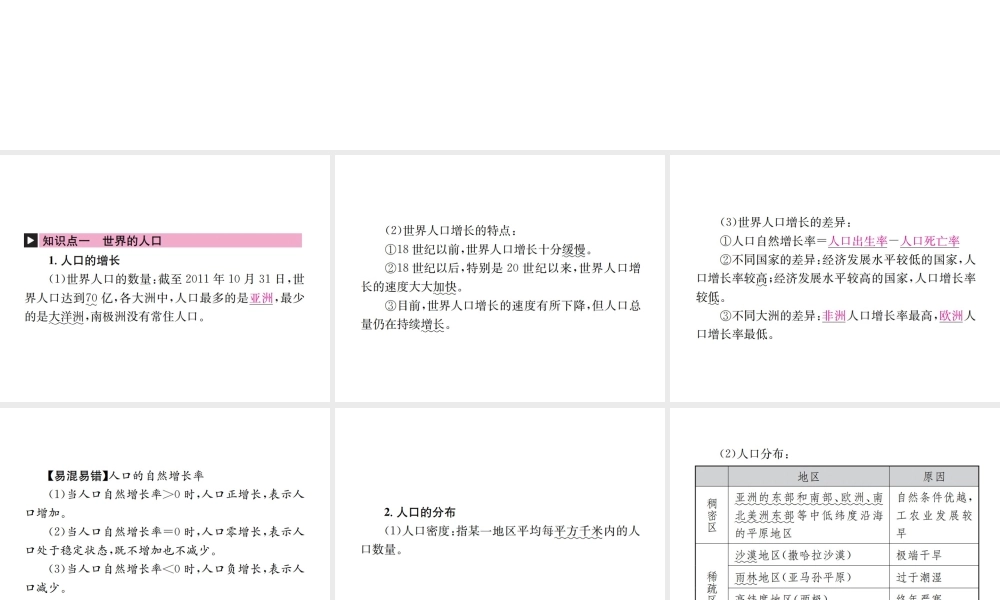Click the pink answer word 欧洲
The image size is (1000, 600).
click(951, 316)
